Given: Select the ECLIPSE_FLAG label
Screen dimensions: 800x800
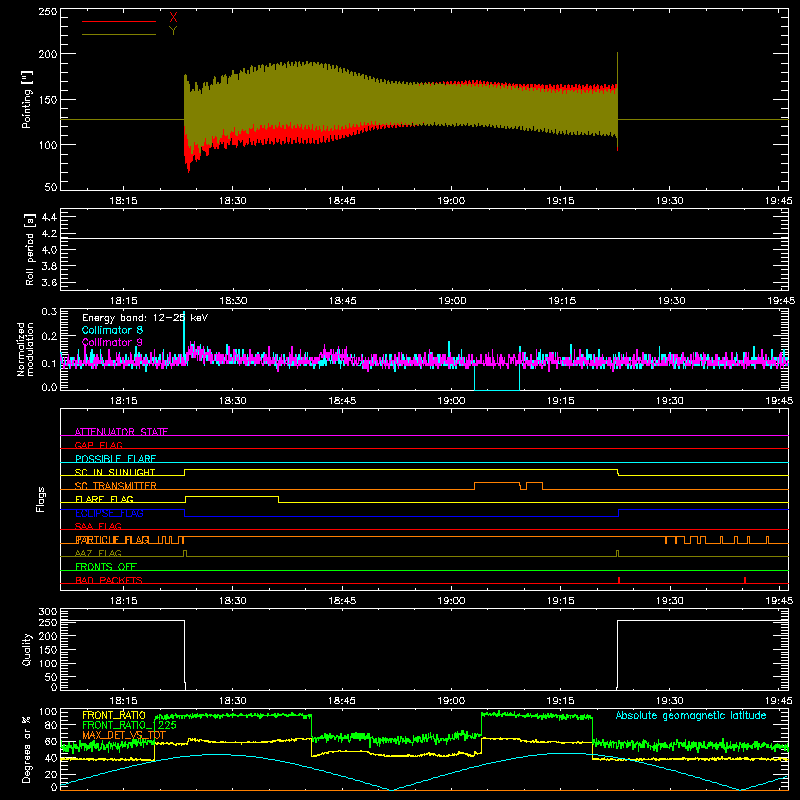Looking at the screenshot, I should click(109, 513).
